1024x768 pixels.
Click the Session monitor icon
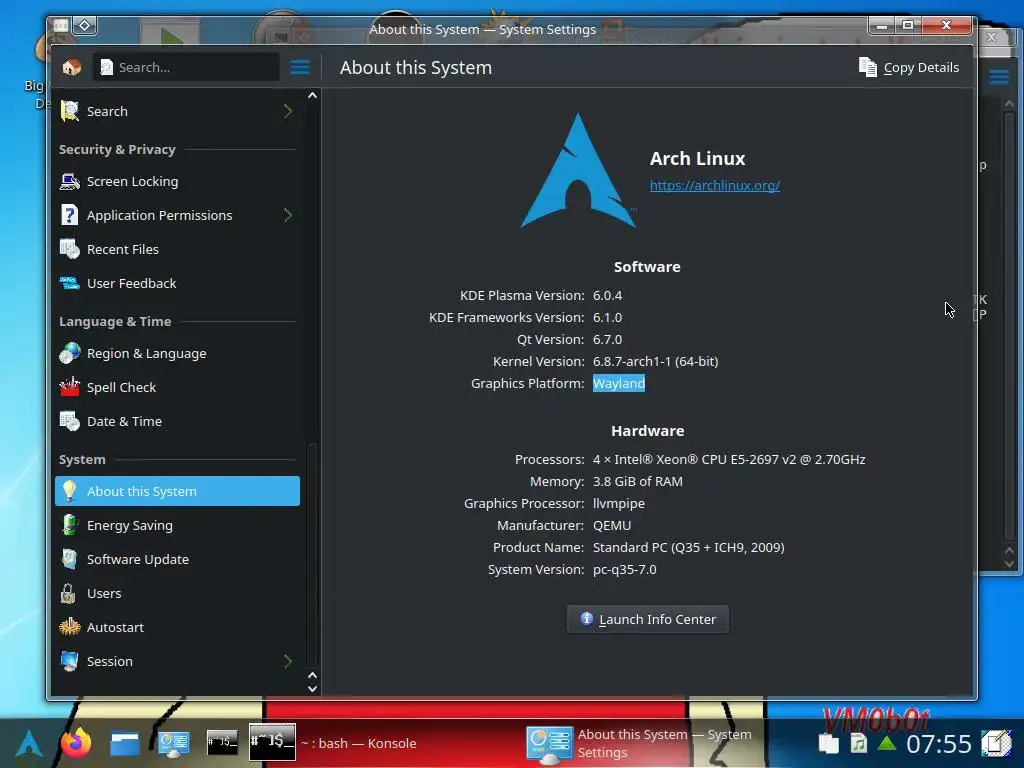69,661
